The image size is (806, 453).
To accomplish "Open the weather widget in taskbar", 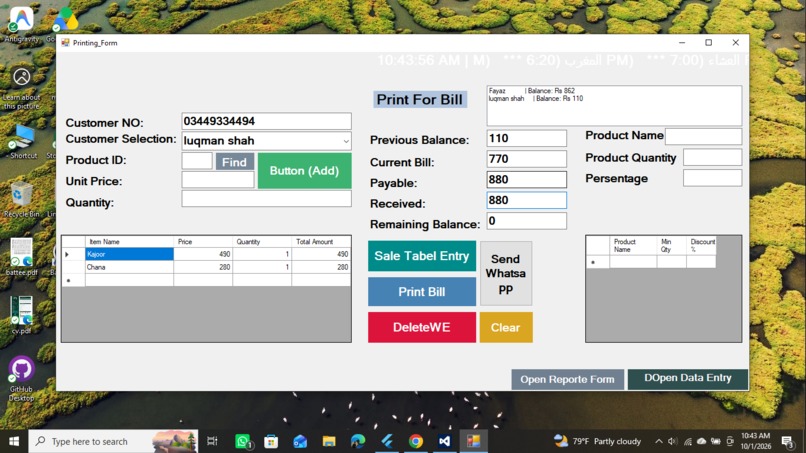I will tap(597, 441).
